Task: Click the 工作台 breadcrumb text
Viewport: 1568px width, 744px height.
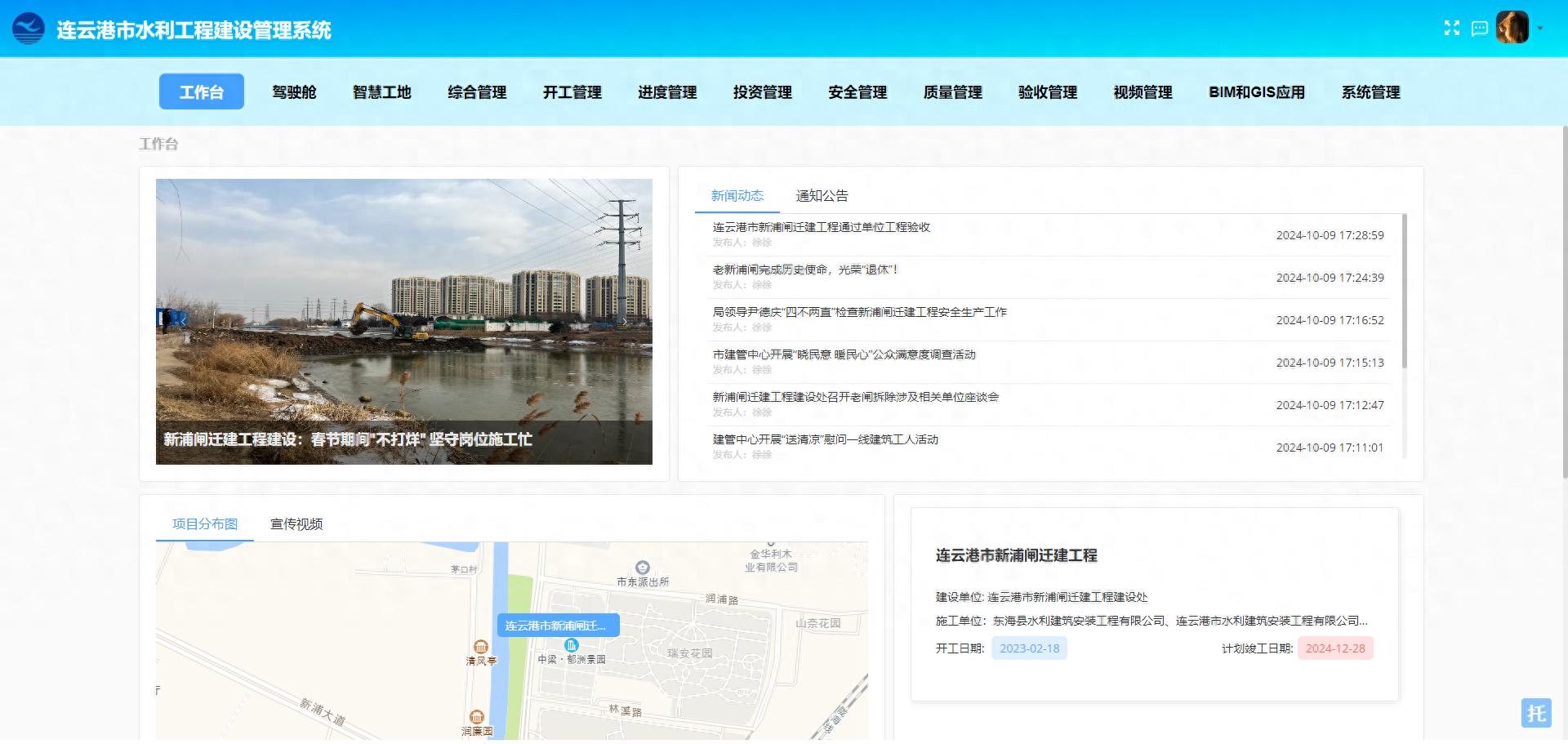Action: pos(158,144)
